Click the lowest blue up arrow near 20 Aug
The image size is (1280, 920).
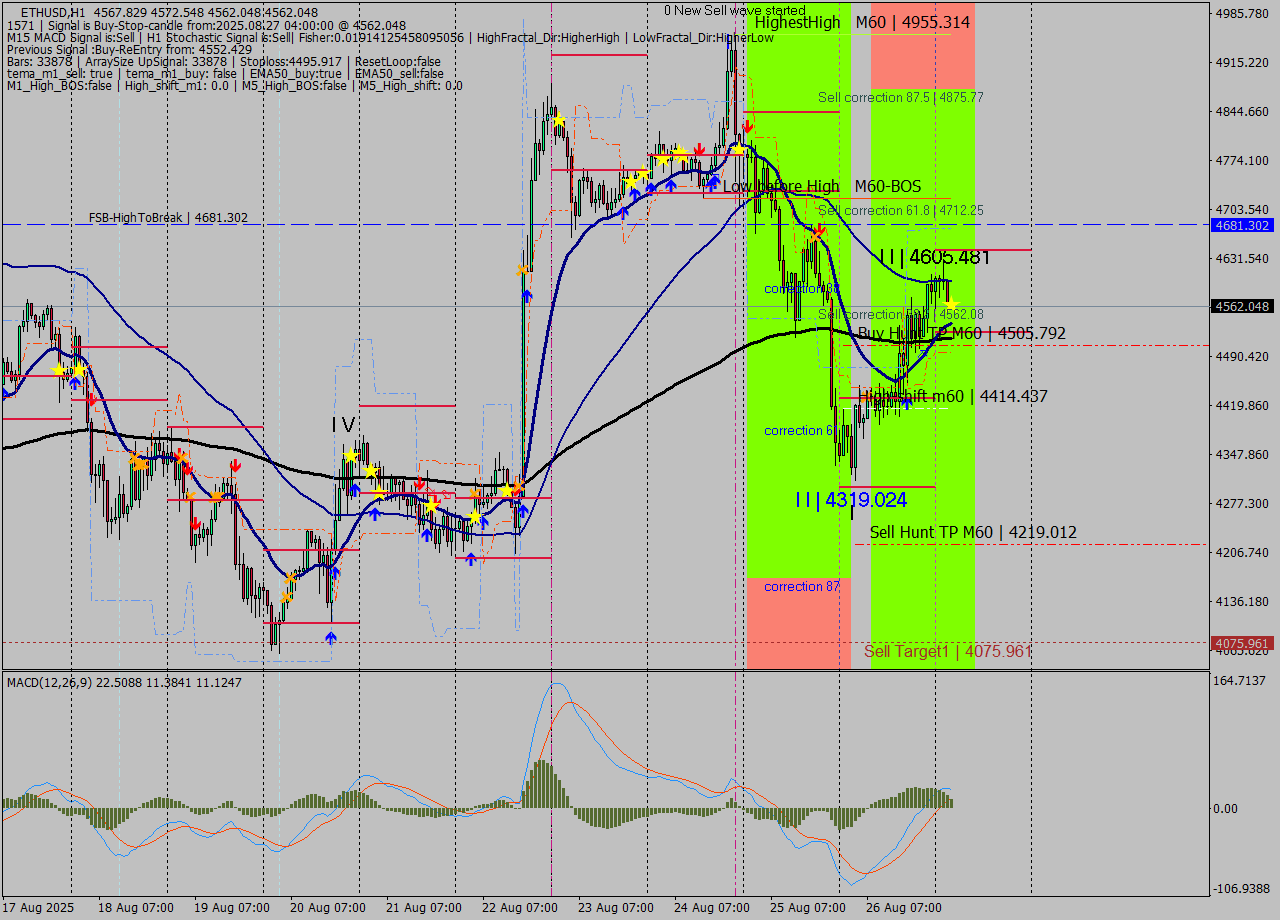coord(331,637)
